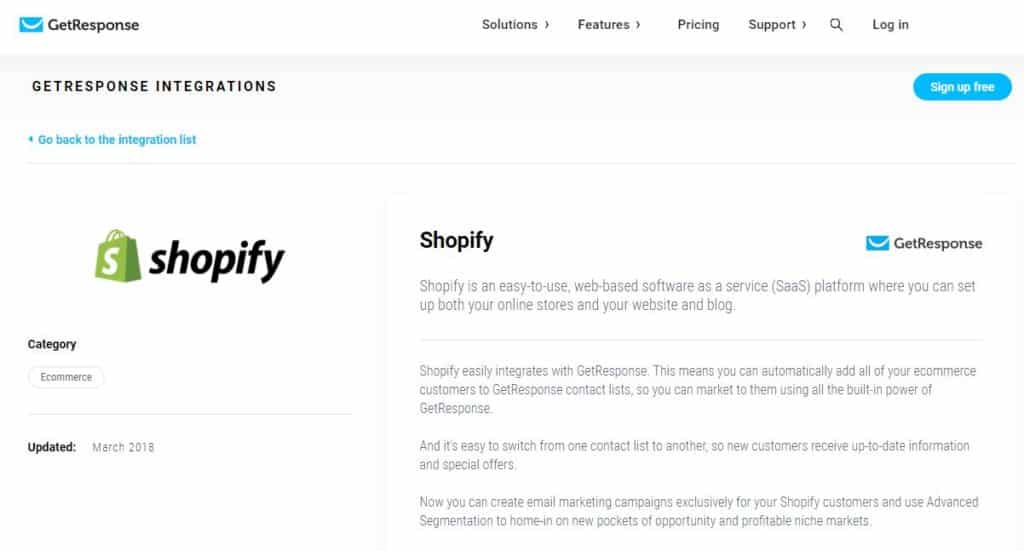This screenshot has width=1024, height=551.
Task: Click the envelope icon in the Shopify card
Action: click(x=877, y=243)
